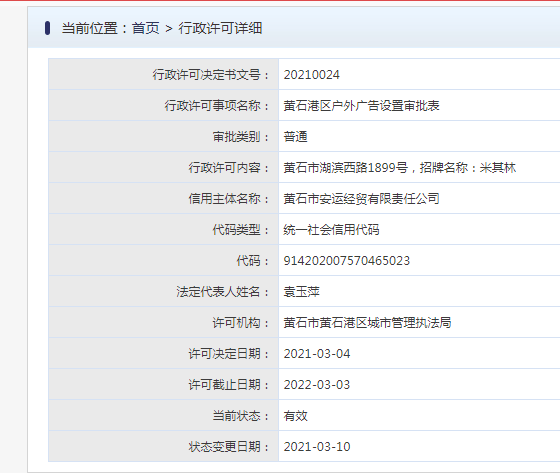Screen dimensions: 560x473
Task: Click the blue breadcrumb marker icon
Action: (x=48, y=28)
